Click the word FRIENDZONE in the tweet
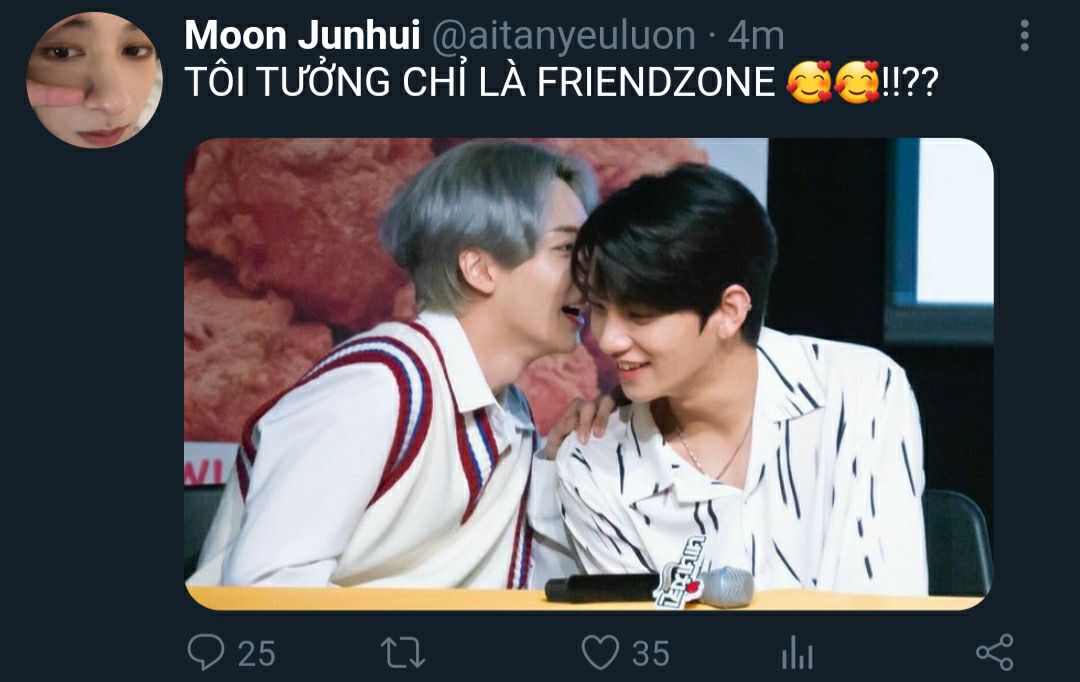Viewport: 1080px width, 682px height. (656, 83)
